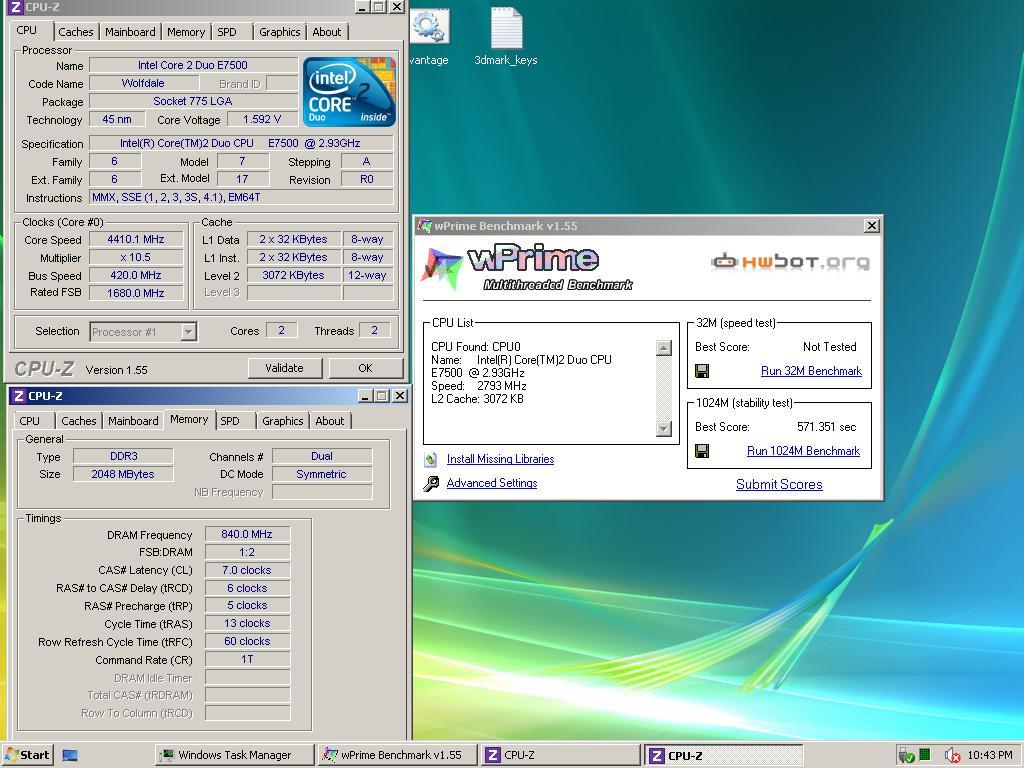Click the system clock showing 10:43 PM
This screenshot has height=768, width=1024.
[989, 756]
